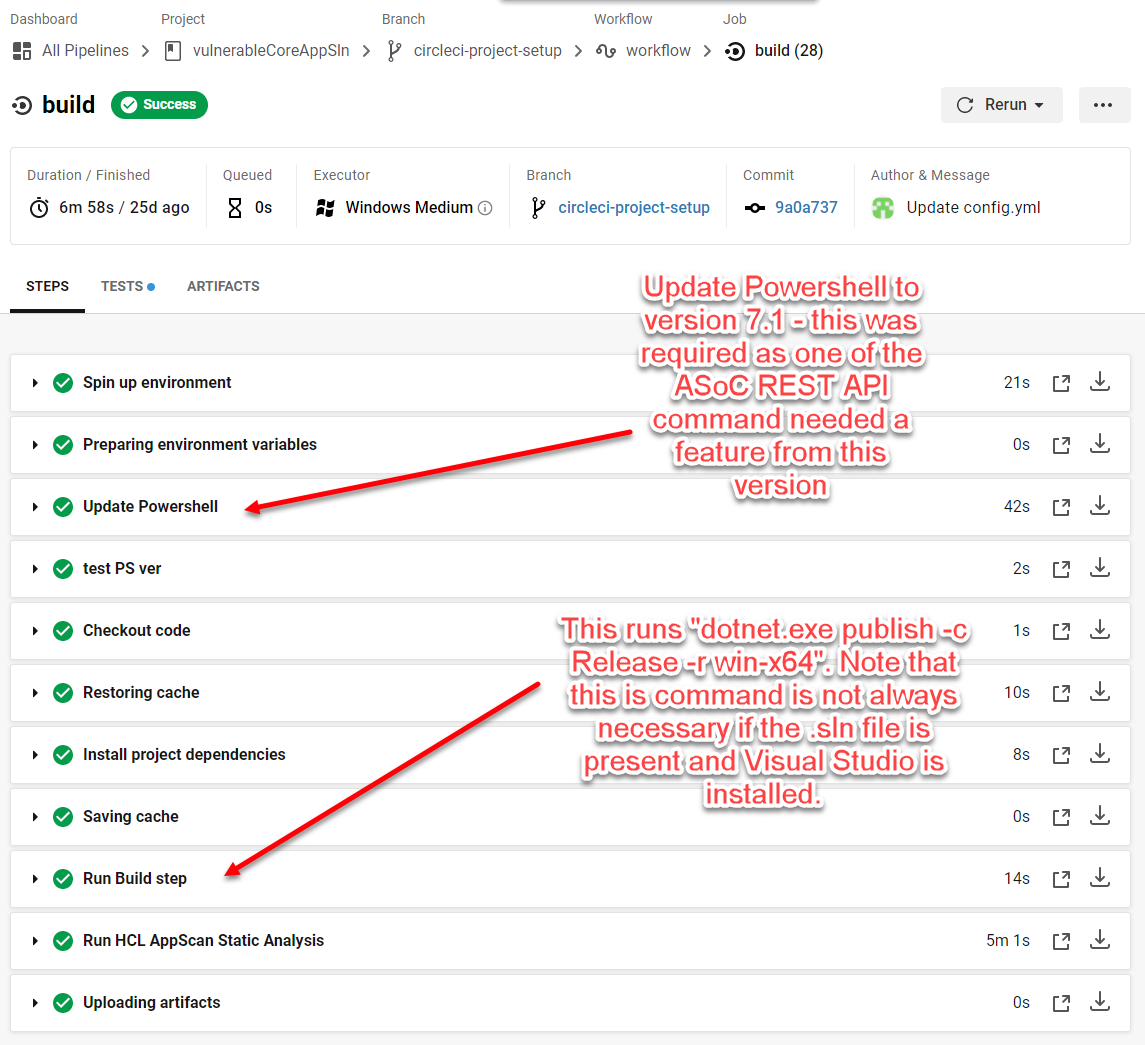Expand the test PS ver step

coord(34,569)
